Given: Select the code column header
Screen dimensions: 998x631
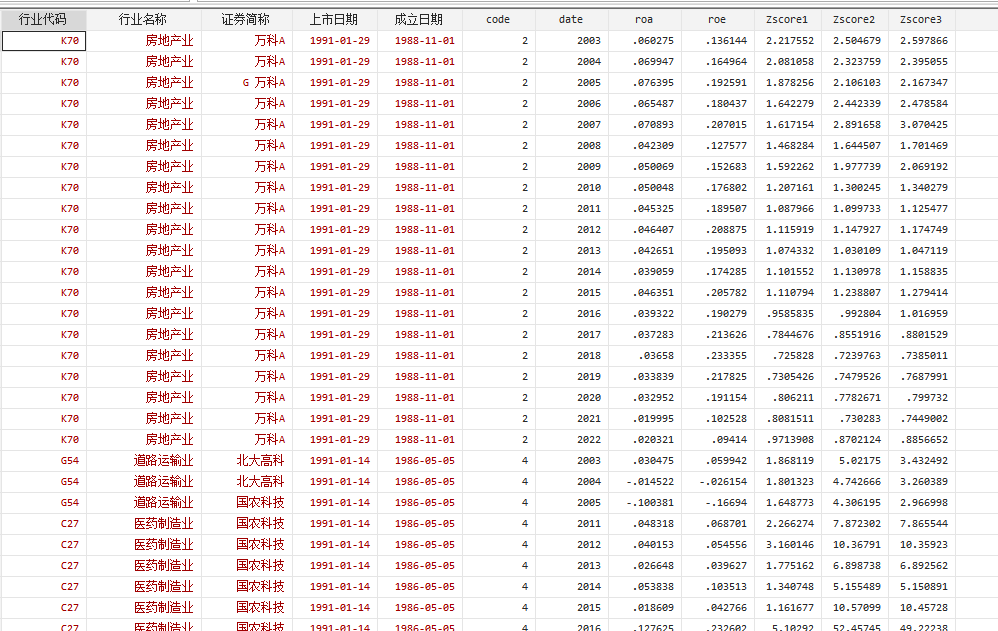Looking at the screenshot, I should coord(497,19).
